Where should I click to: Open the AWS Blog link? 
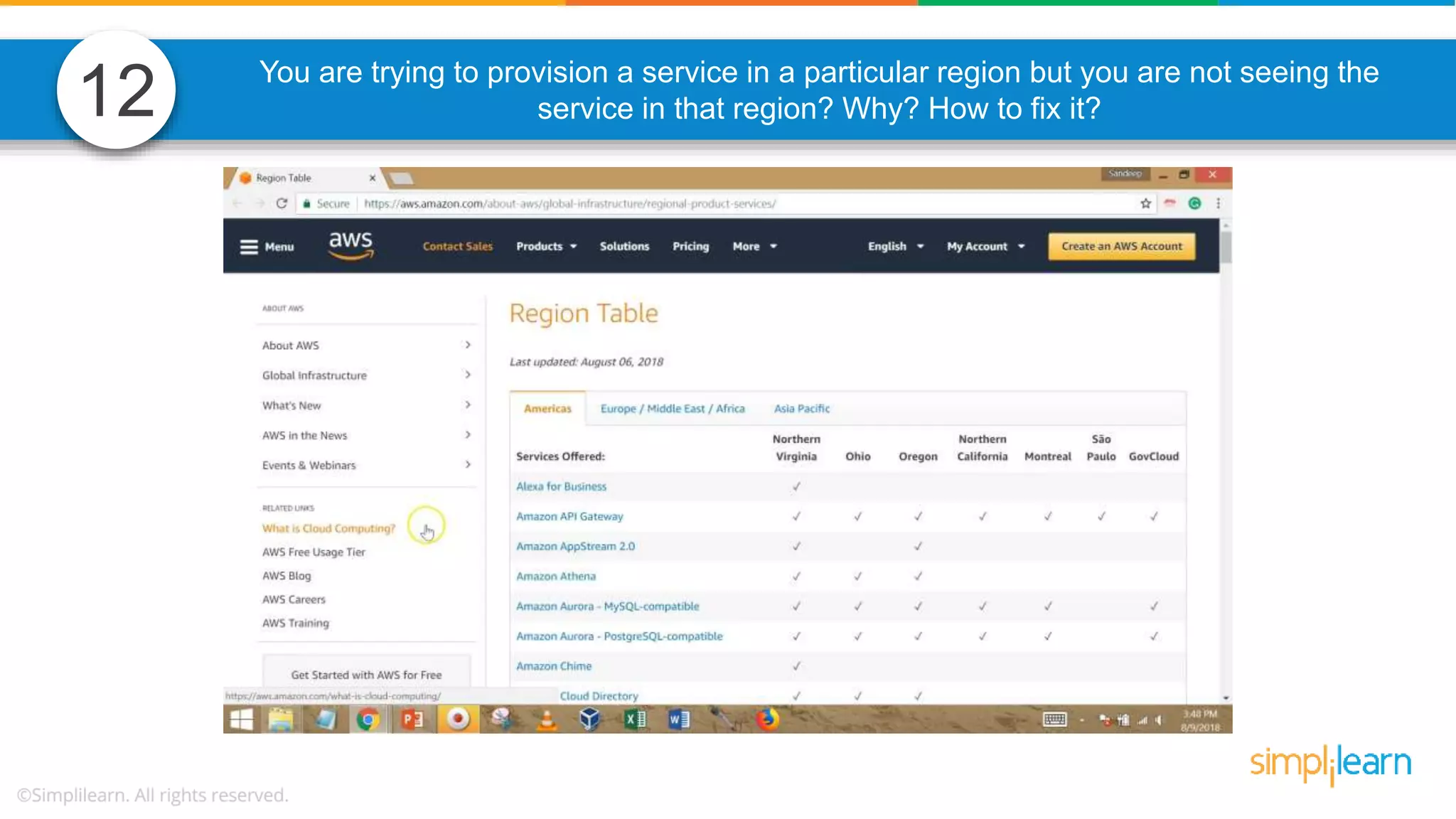[287, 575]
